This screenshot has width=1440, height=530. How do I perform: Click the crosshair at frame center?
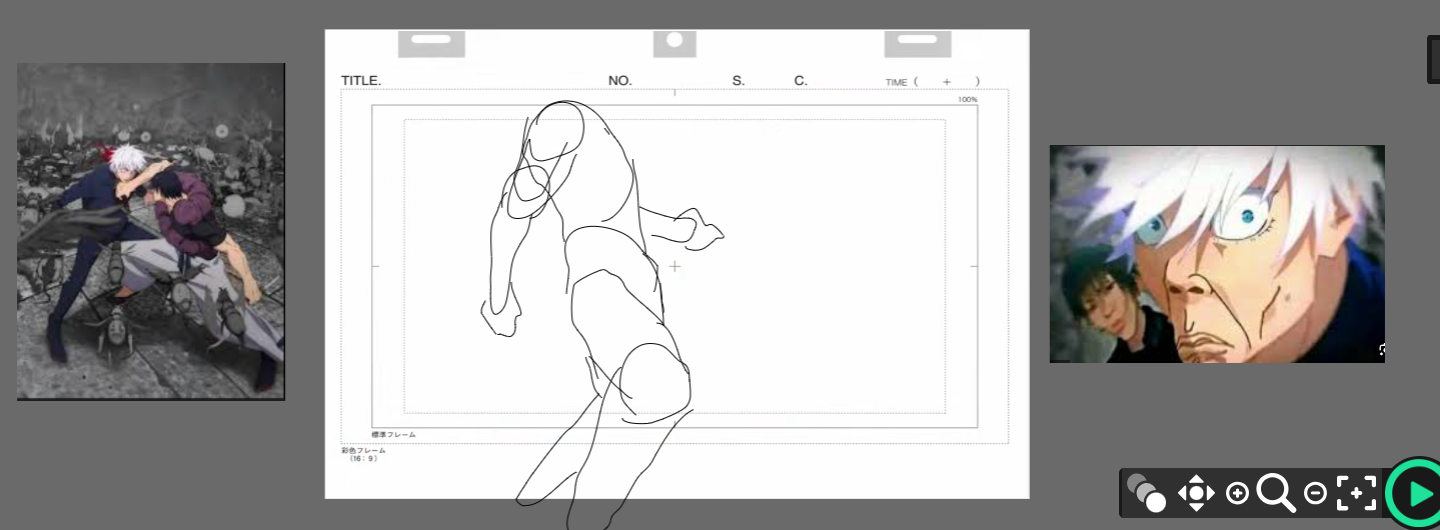675,266
